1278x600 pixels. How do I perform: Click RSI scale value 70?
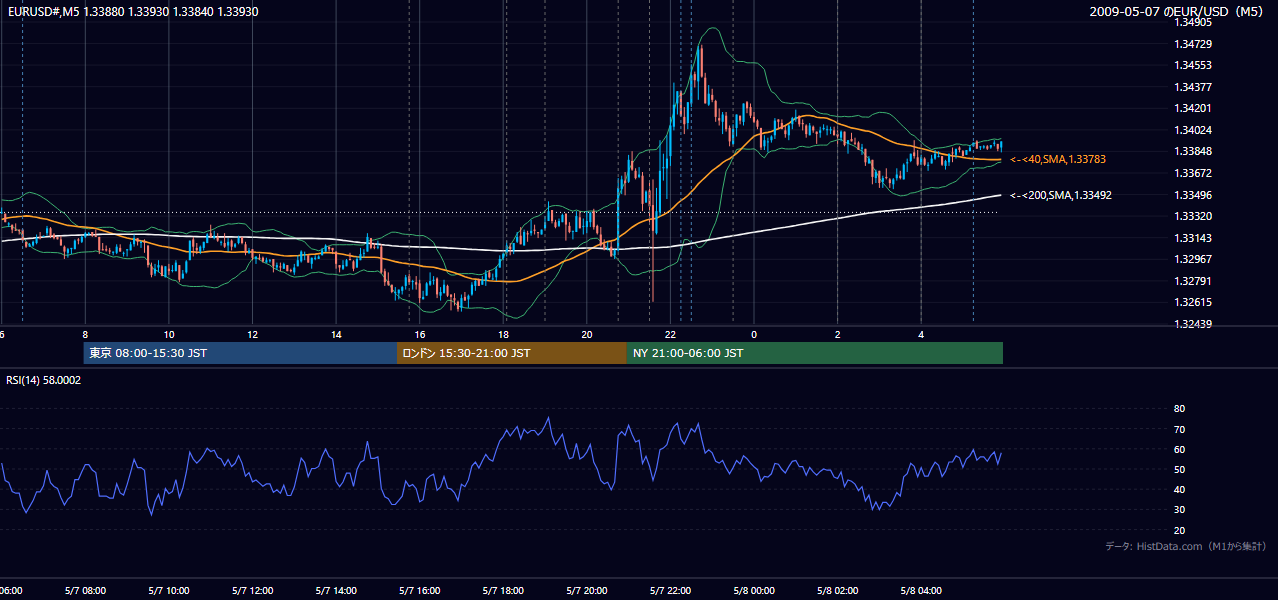pyautogui.click(x=1179, y=429)
